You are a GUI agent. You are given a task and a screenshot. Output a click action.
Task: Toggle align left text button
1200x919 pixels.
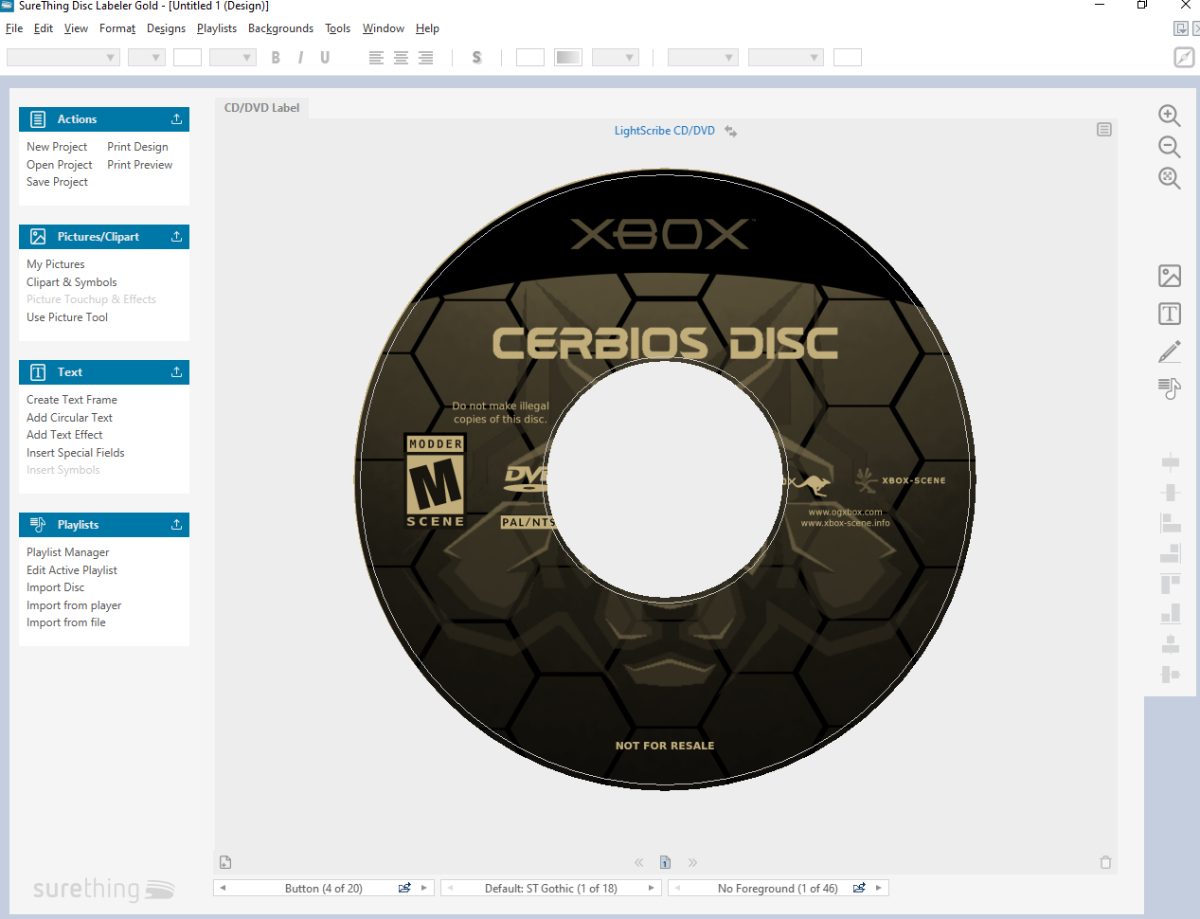[x=376, y=58]
